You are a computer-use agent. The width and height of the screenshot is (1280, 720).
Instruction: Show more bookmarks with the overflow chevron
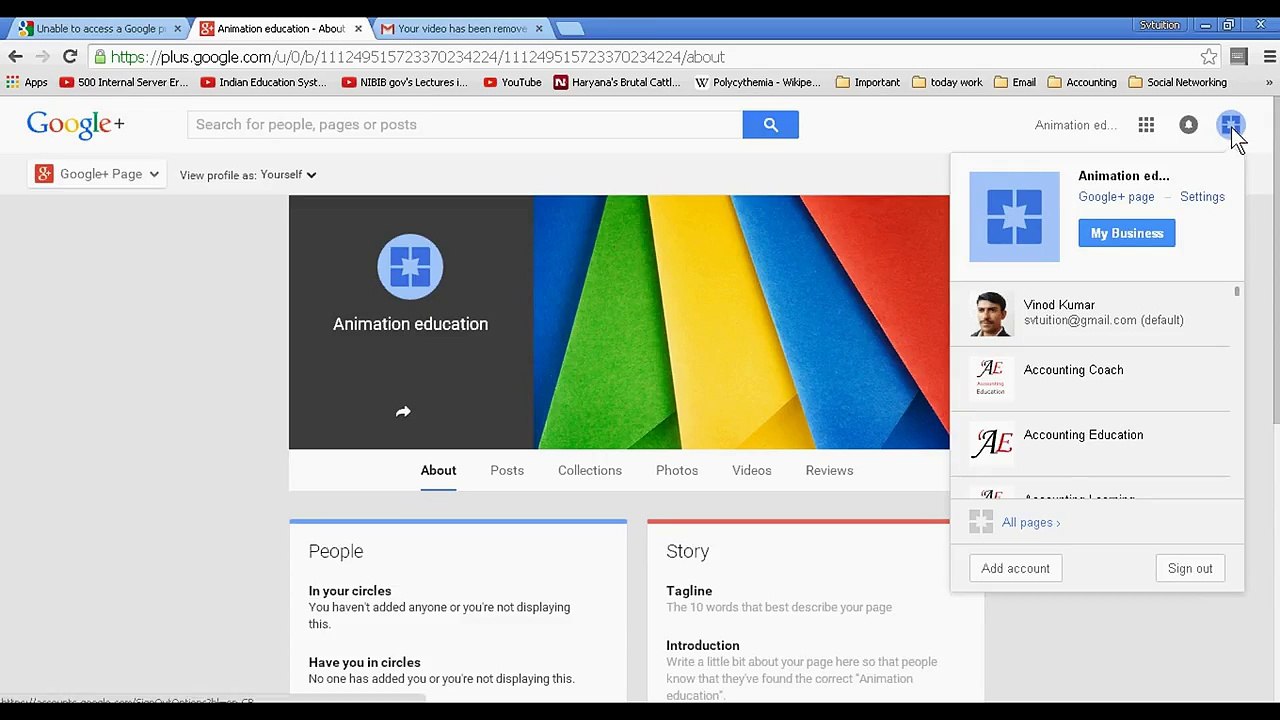pyautogui.click(x=1270, y=82)
